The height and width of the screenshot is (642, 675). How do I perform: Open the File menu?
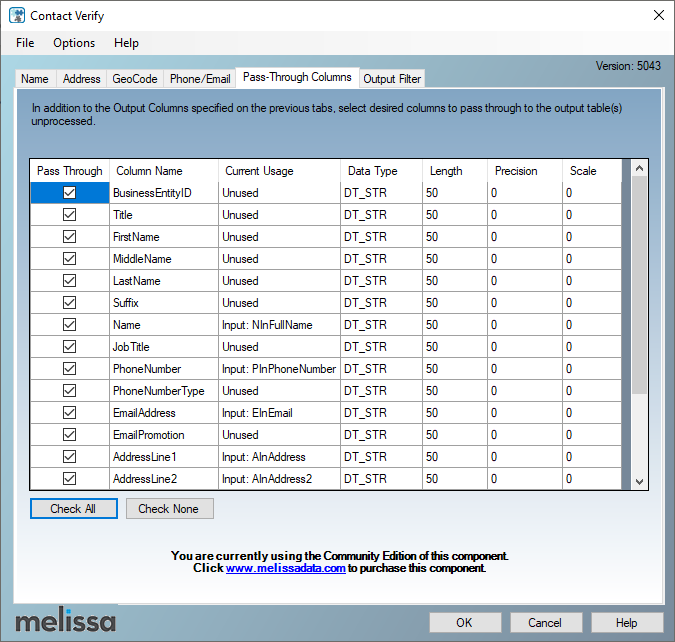[x=25, y=43]
